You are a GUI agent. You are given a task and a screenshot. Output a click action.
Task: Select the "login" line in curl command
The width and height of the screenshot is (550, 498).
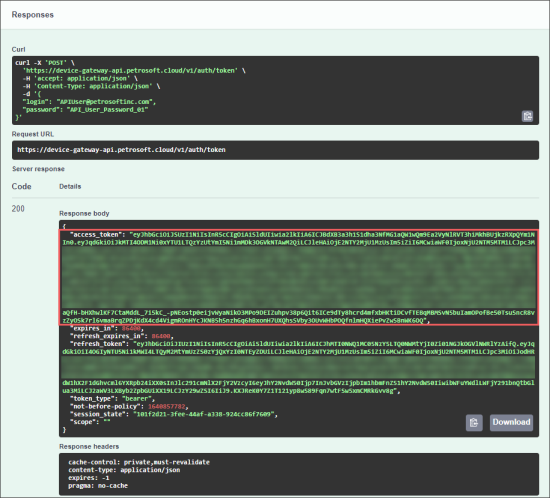click(89, 102)
